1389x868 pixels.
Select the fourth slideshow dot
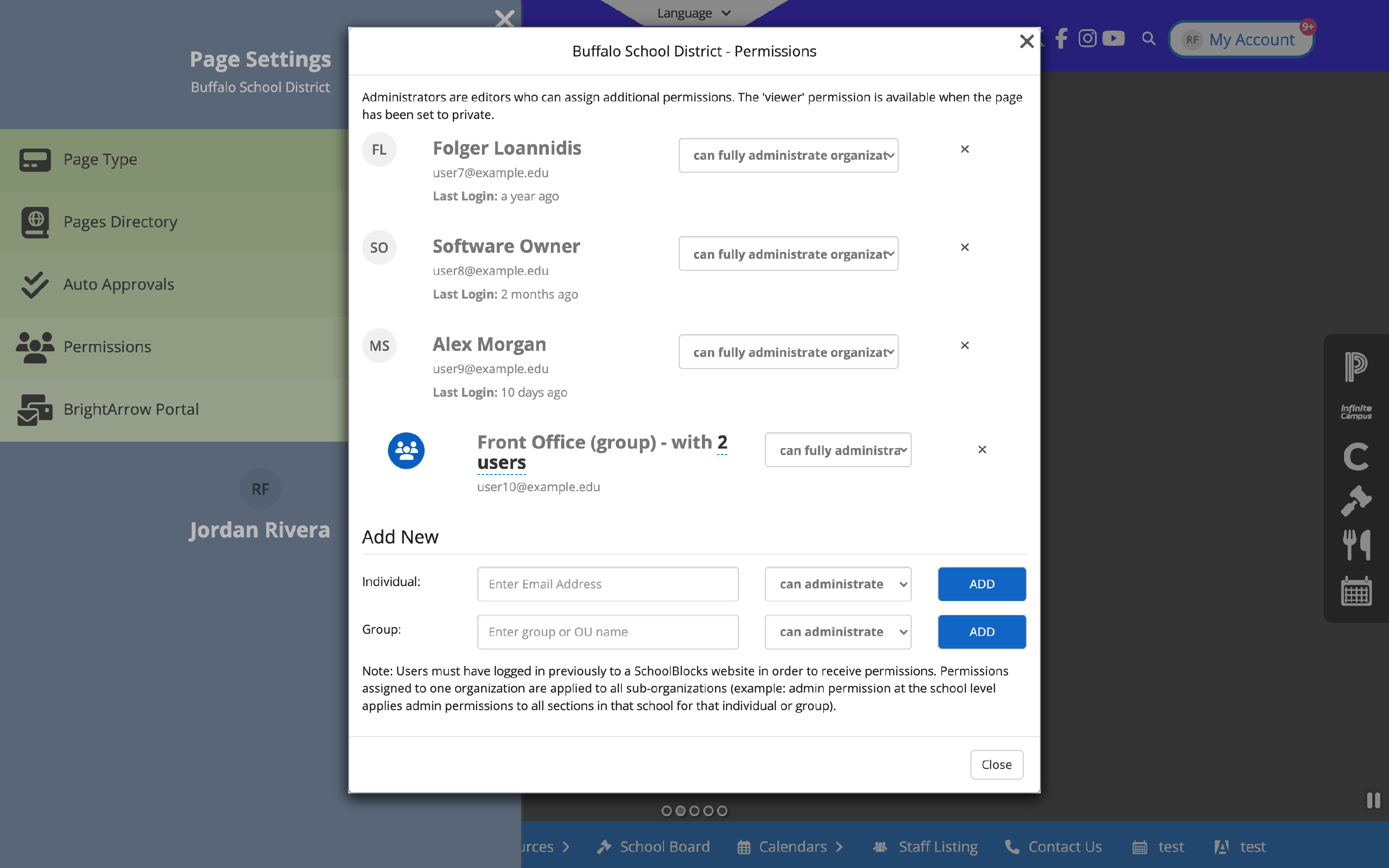pyautogui.click(x=708, y=811)
